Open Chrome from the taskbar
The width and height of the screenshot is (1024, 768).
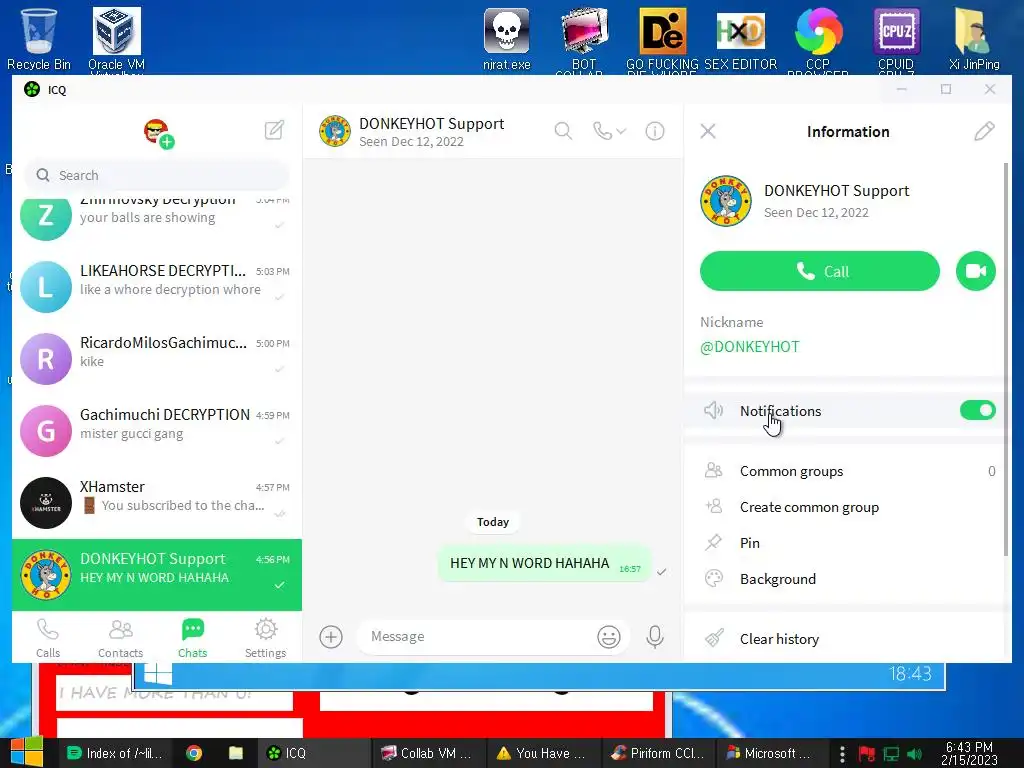194,753
